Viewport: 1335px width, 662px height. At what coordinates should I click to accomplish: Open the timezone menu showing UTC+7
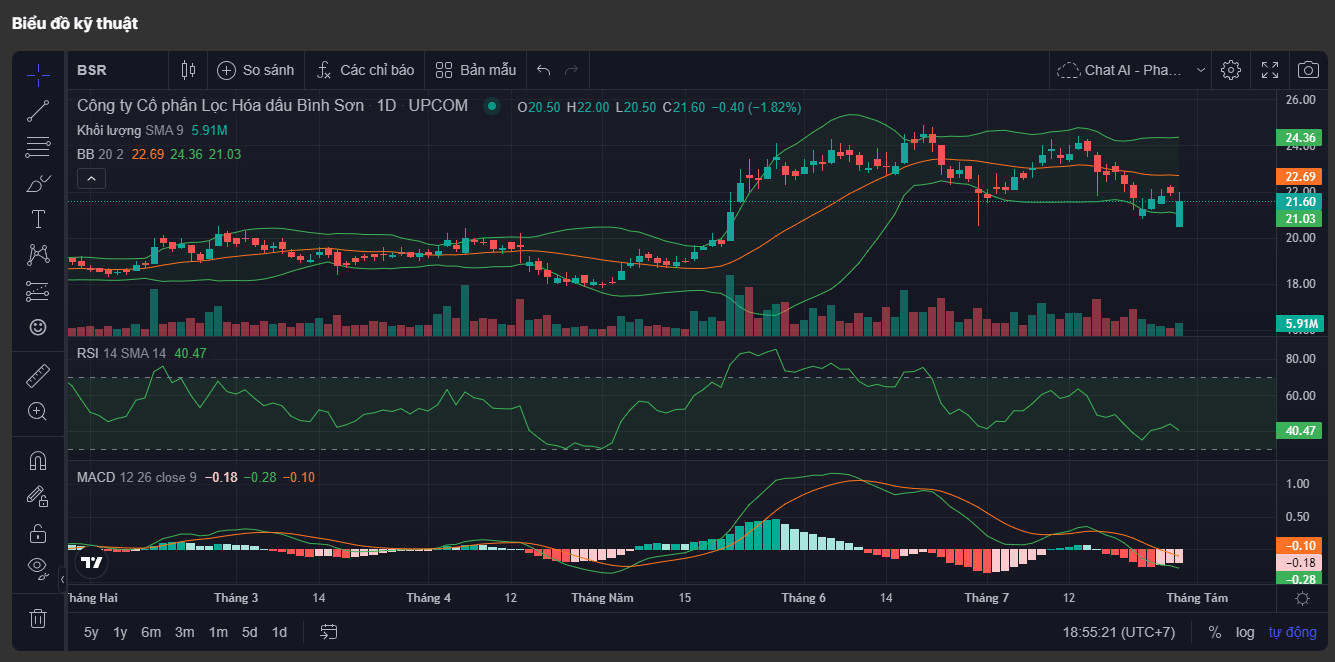[1119, 632]
